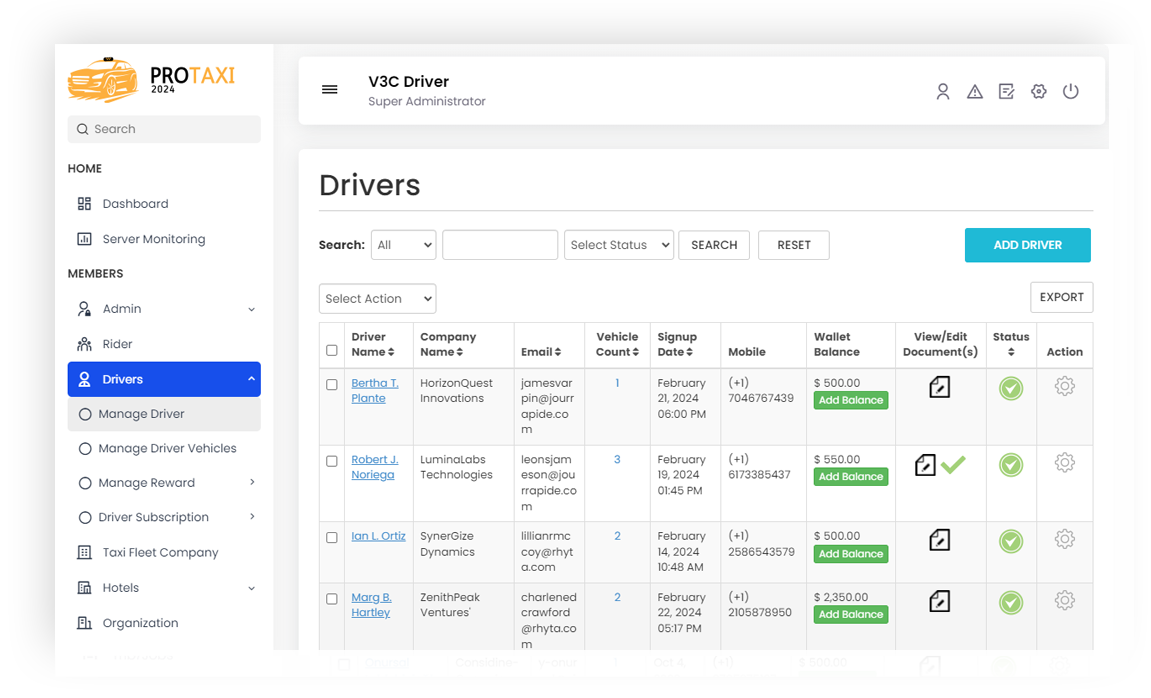Focus the drivers search text input
The height and width of the screenshot is (698, 1151).
point(500,245)
